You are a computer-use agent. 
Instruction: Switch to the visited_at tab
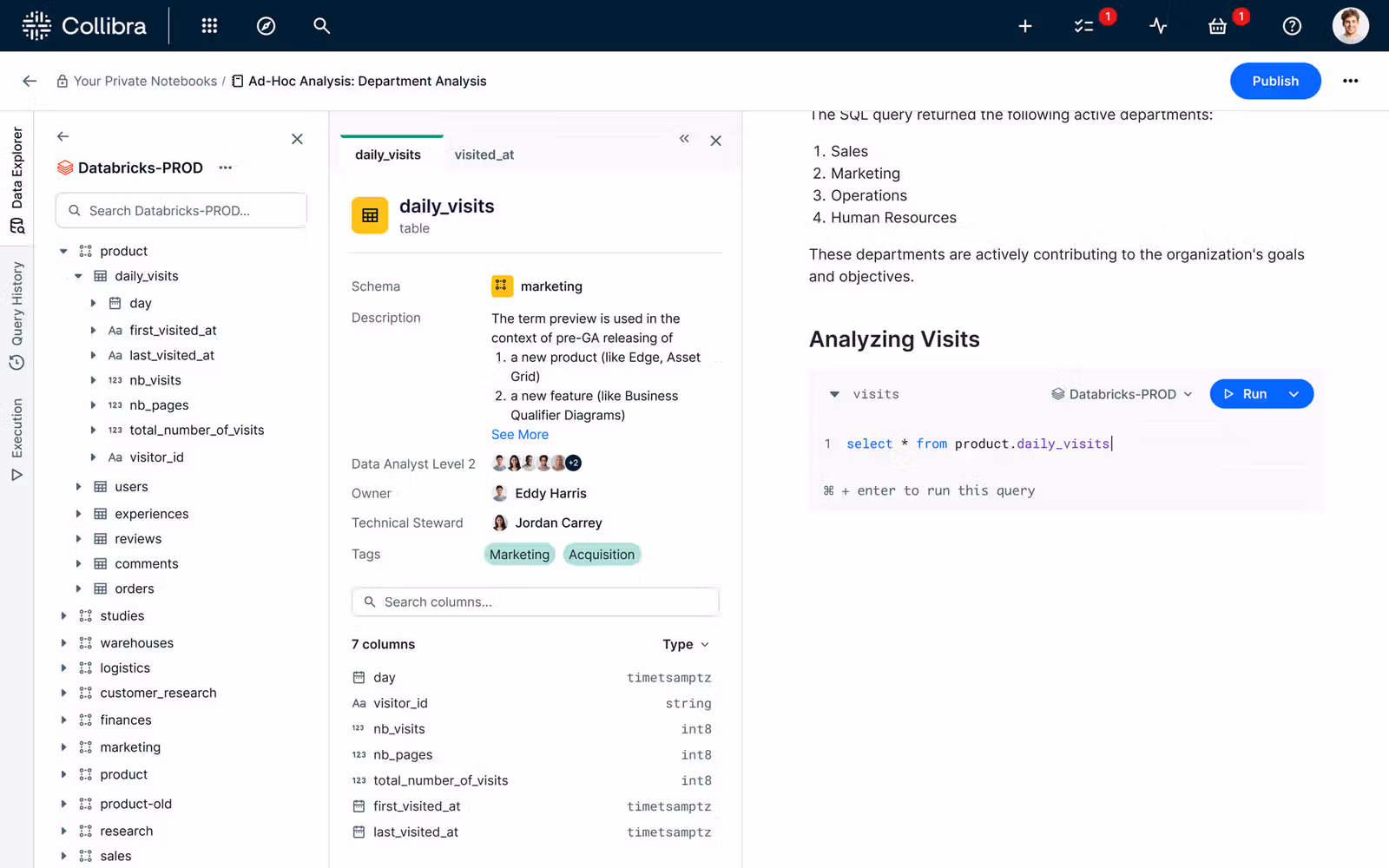484,154
